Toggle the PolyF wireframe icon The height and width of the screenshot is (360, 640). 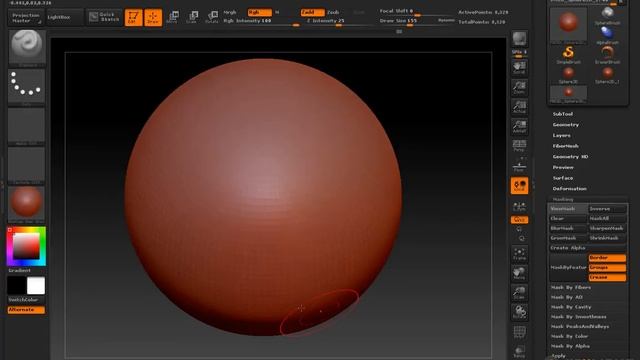point(520,332)
